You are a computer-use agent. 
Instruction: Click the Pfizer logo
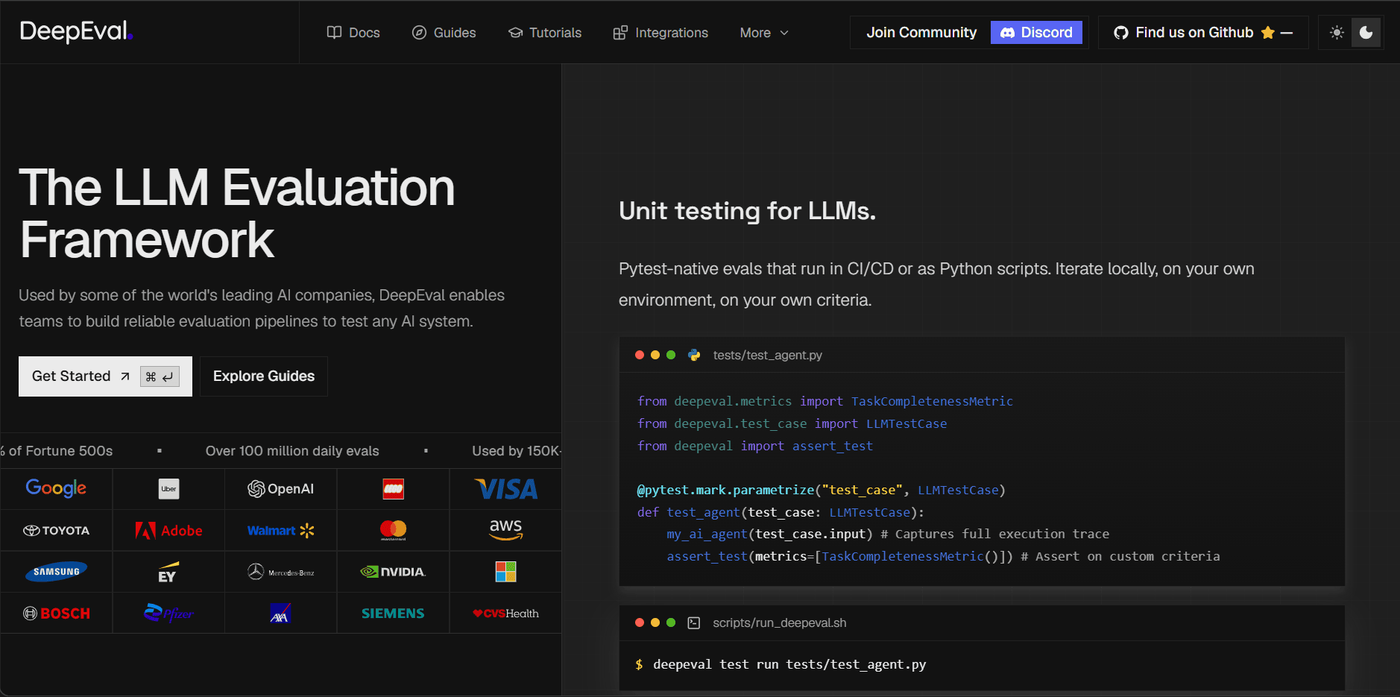pos(168,612)
